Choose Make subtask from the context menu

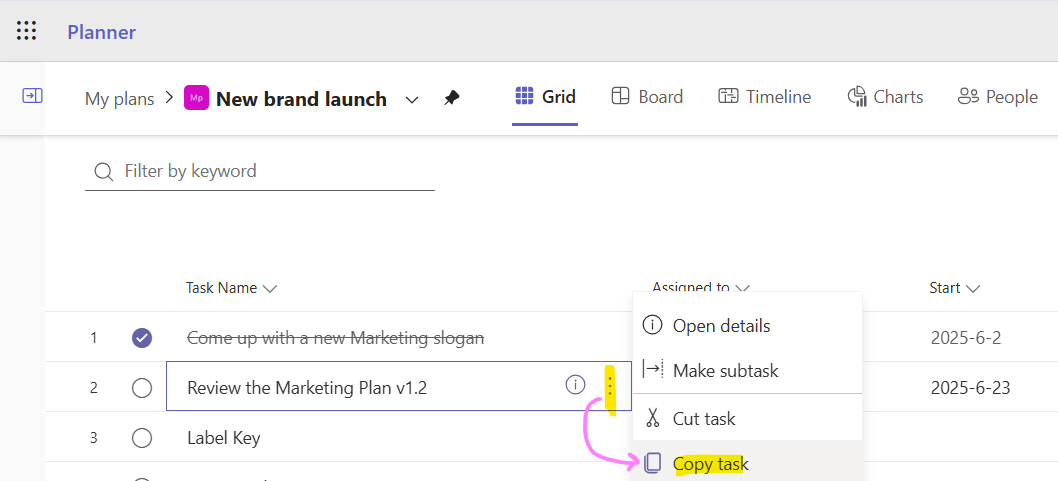pyautogui.click(x=747, y=370)
